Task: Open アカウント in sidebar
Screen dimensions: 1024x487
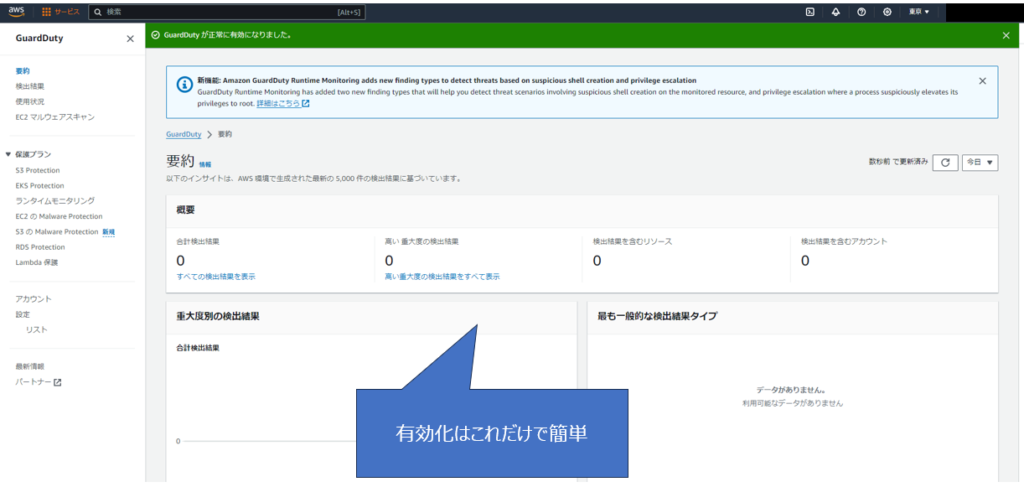Action: (x=33, y=299)
